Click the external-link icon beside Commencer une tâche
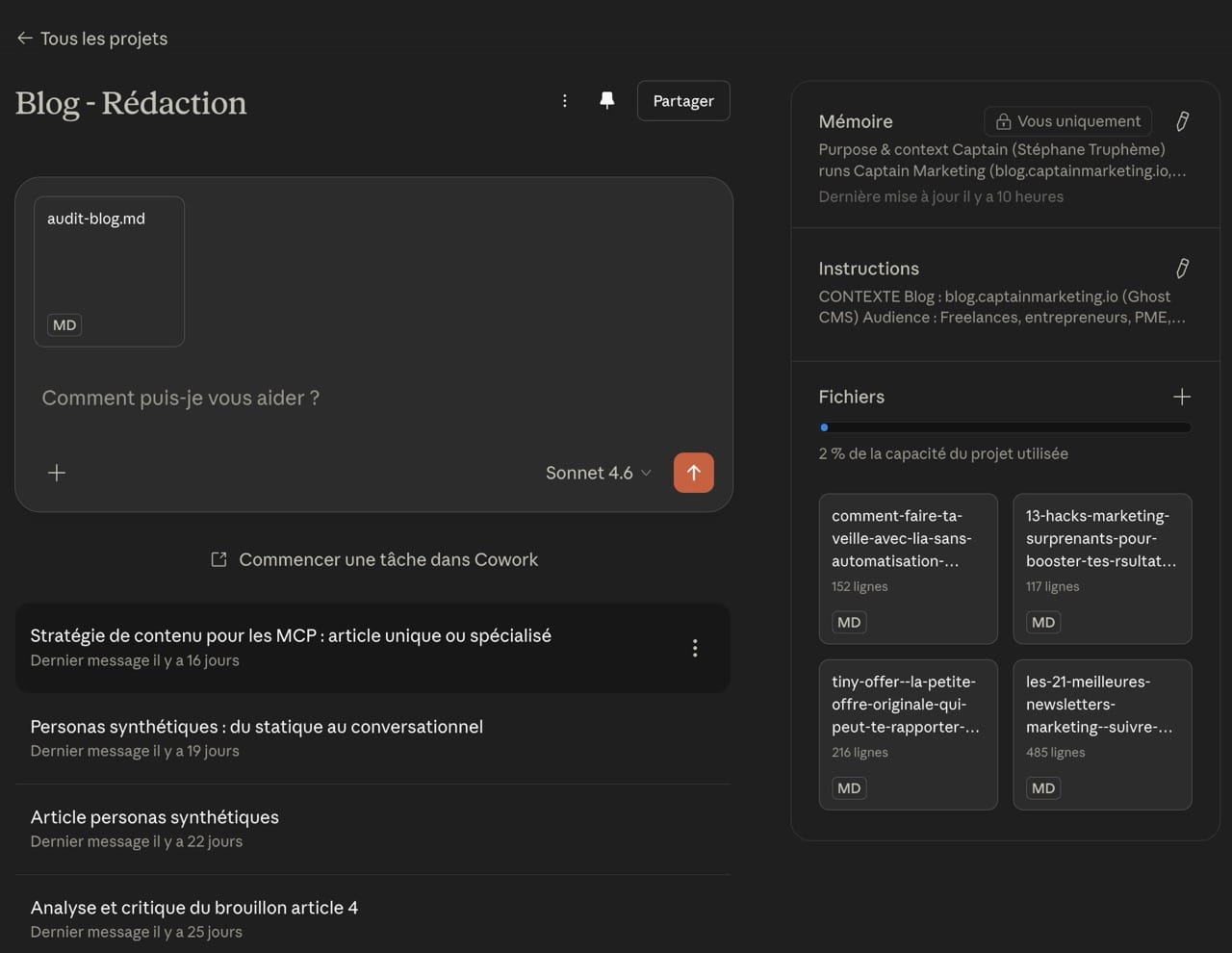This screenshot has width=1232, height=953. click(218, 559)
